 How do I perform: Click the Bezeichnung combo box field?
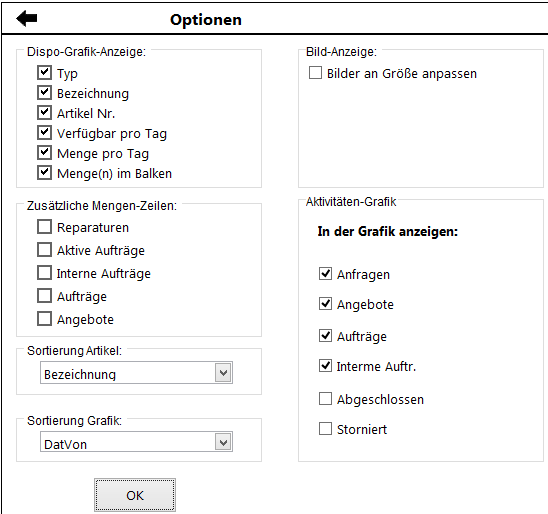[x=136, y=373]
